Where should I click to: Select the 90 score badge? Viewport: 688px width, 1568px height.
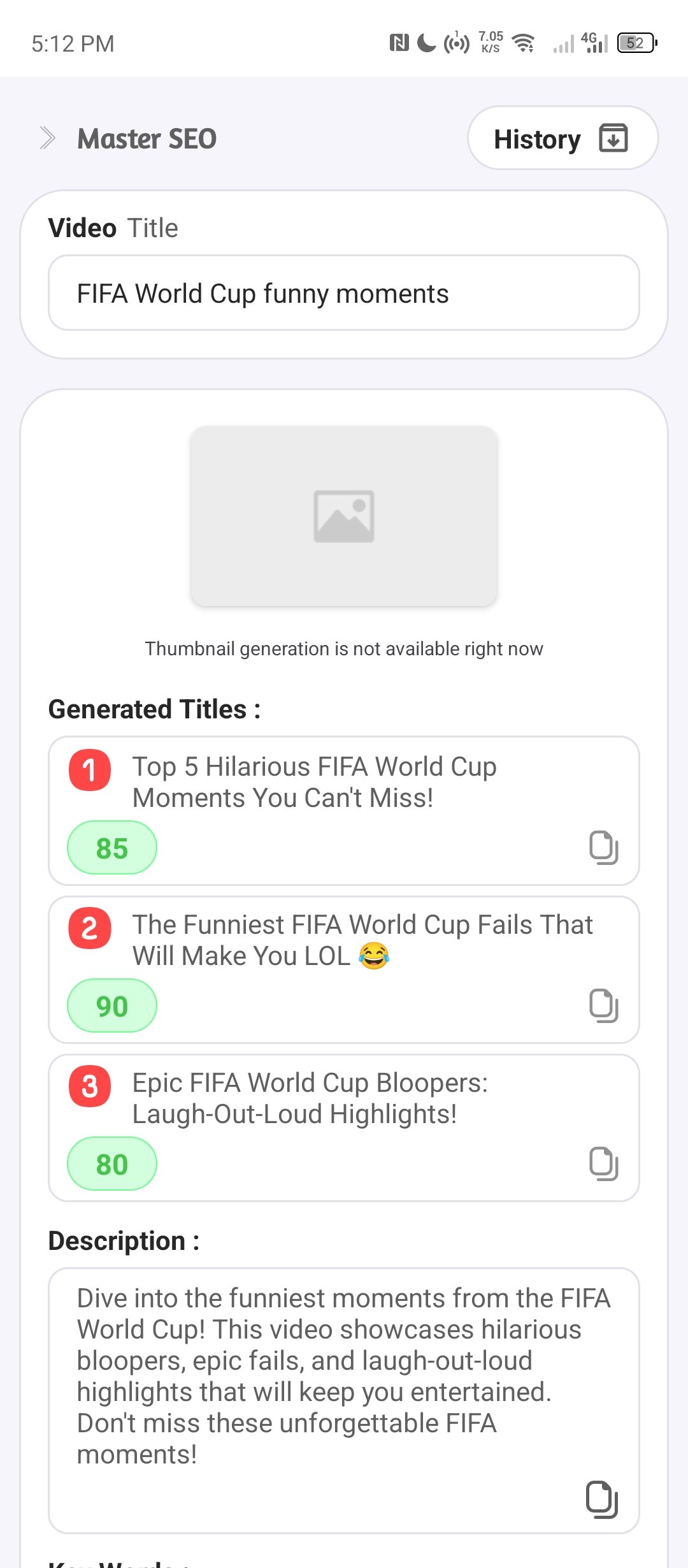112,1006
